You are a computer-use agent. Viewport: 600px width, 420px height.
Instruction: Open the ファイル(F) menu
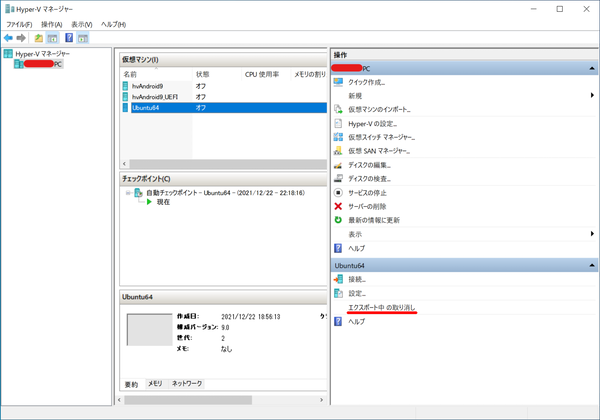pyautogui.click(x=19, y=24)
